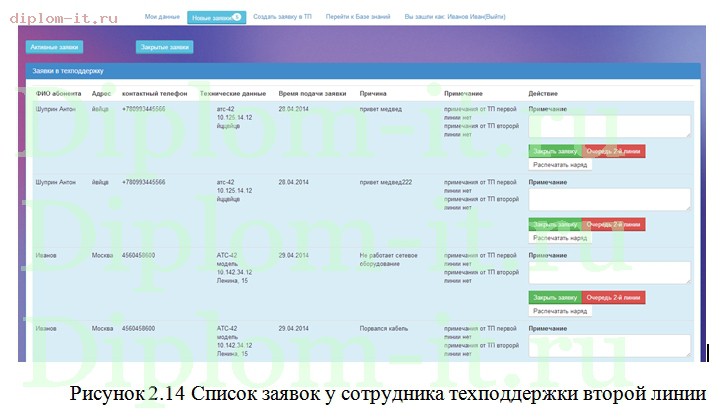Click the new requests count badge
This screenshot has width=722, height=418.
click(237, 17)
